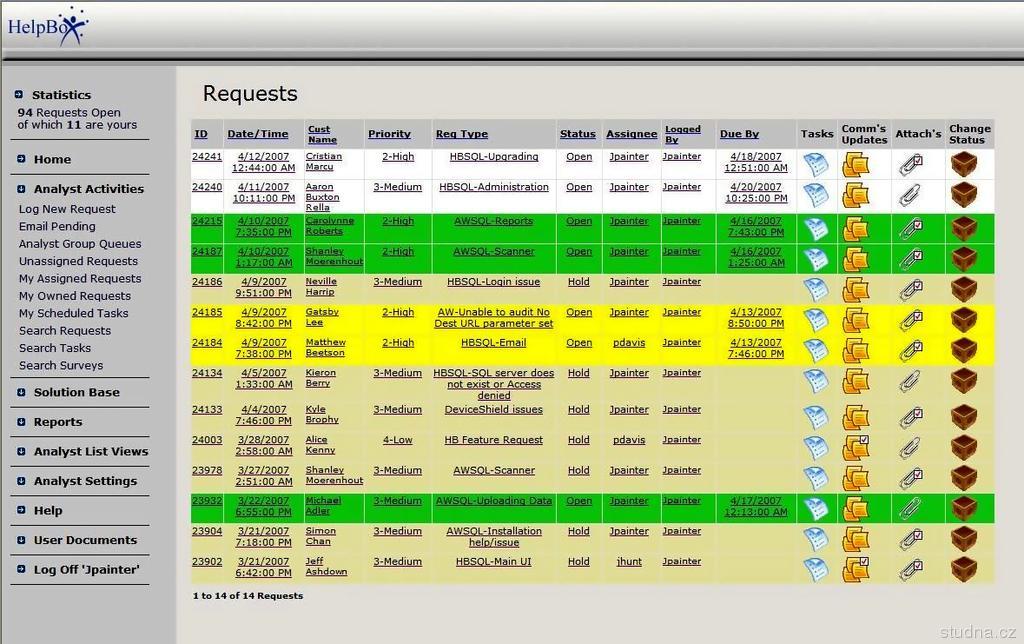This screenshot has width=1024, height=644.
Task: Open Comm's Updates icon for request 24185
Action: 856,320
